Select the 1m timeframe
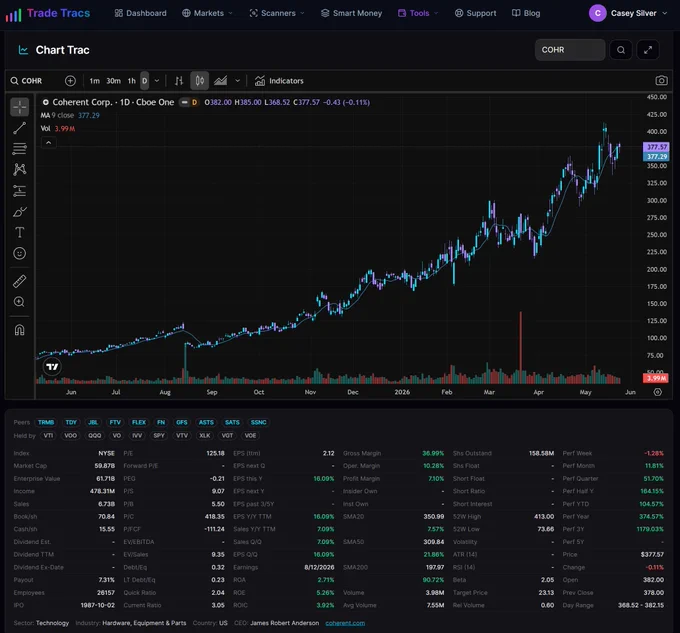The width and height of the screenshot is (680, 633). (x=95, y=81)
